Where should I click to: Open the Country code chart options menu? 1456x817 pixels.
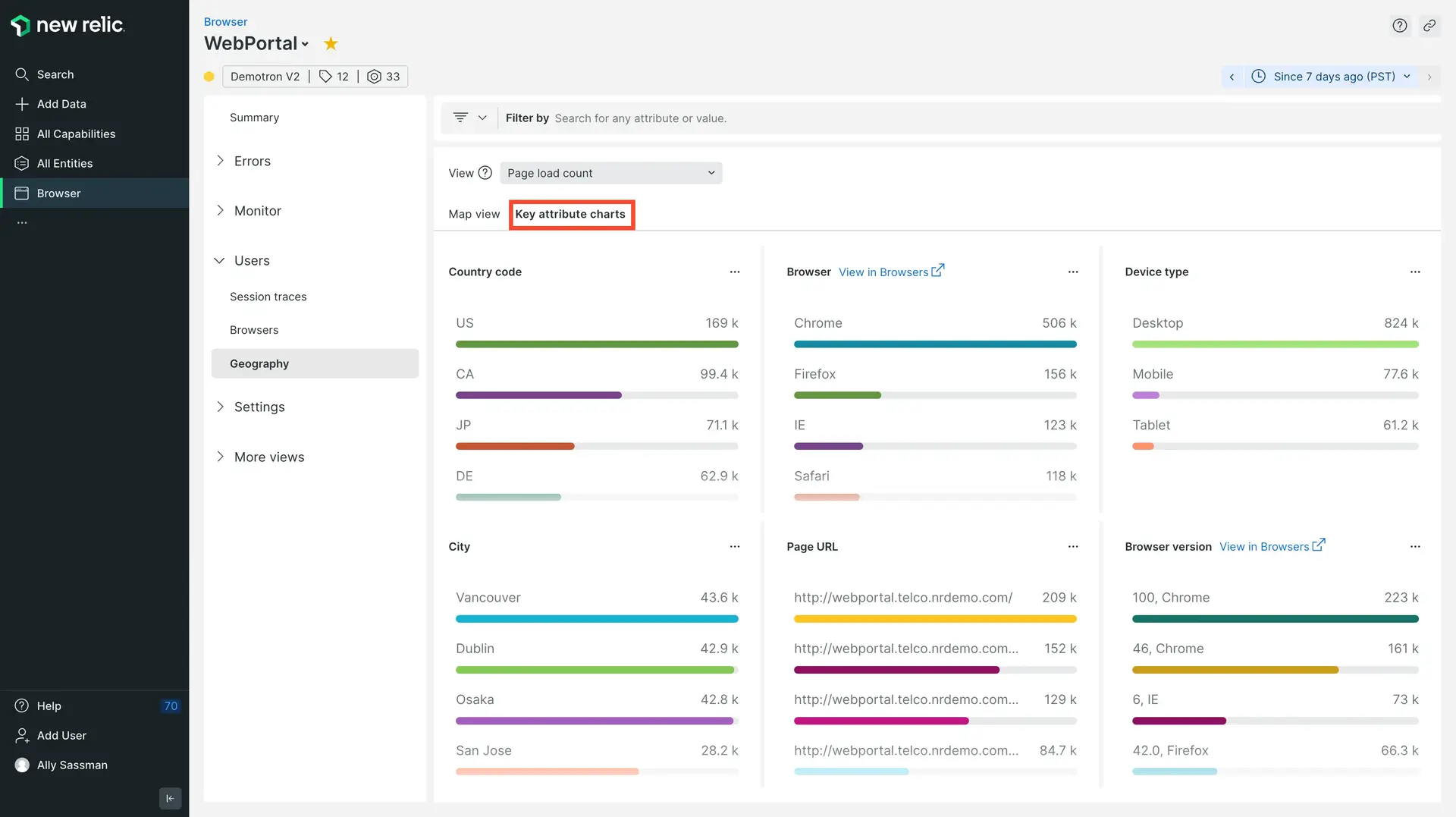pos(734,272)
